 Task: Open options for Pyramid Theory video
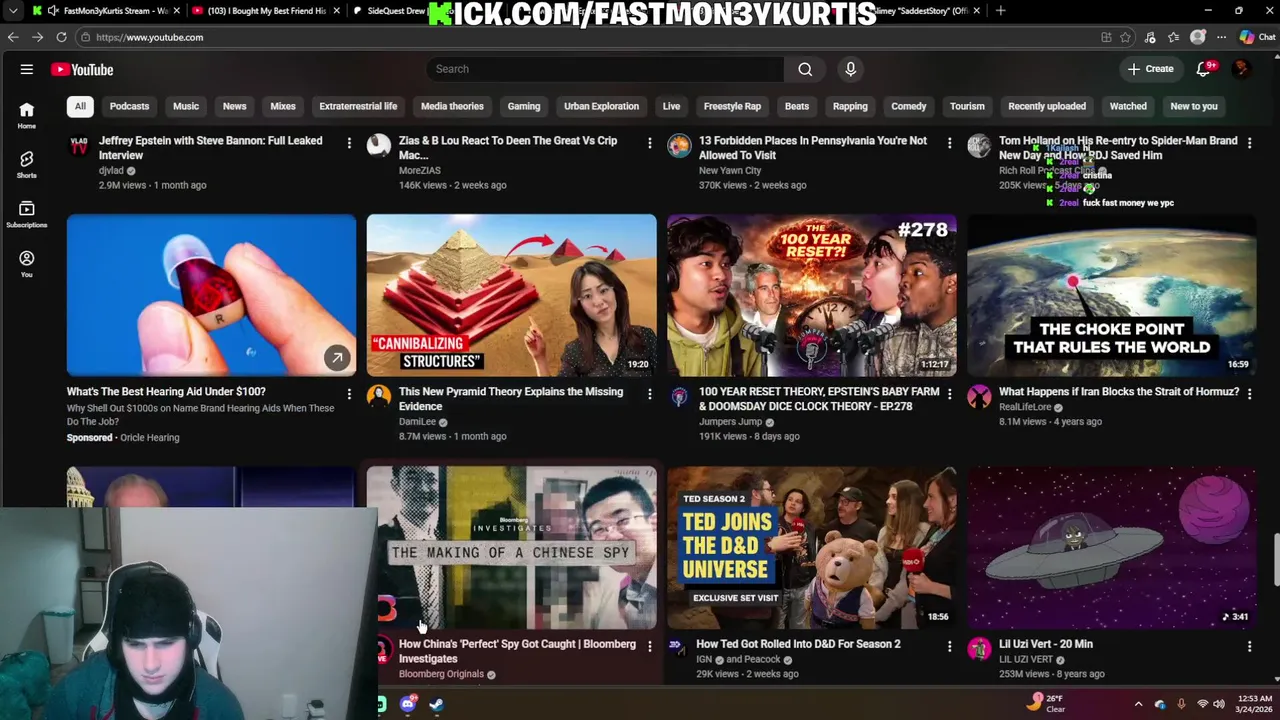pos(649,394)
